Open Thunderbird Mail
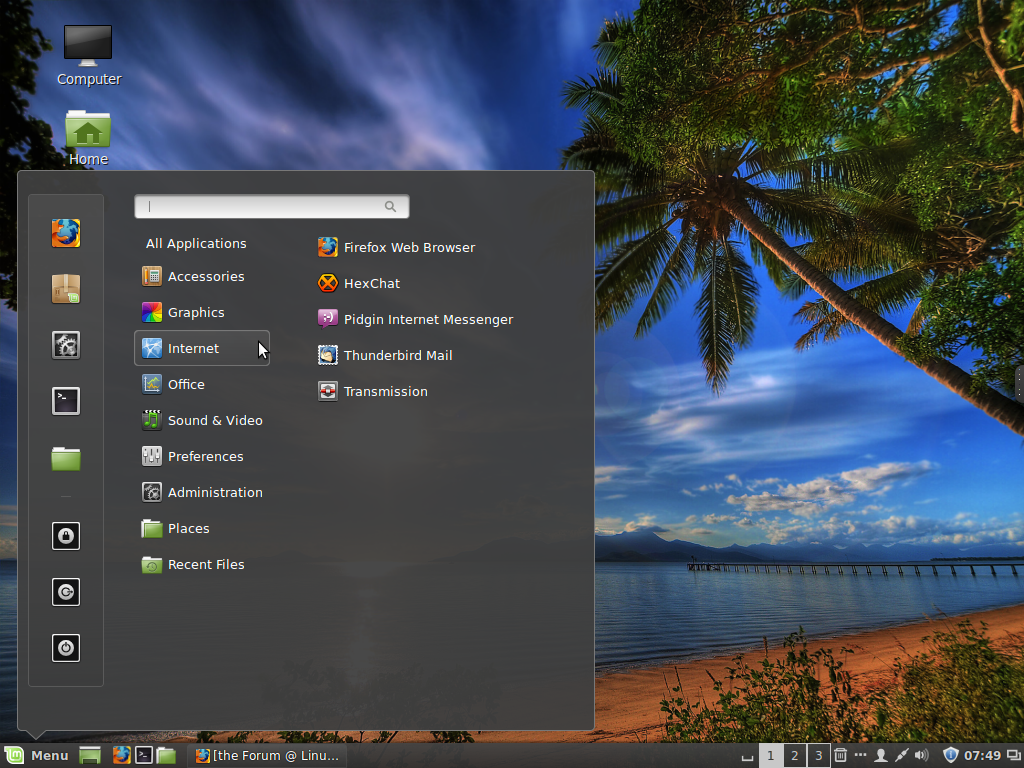The width and height of the screenshot is (1024, 768). [x=397, y=355]
